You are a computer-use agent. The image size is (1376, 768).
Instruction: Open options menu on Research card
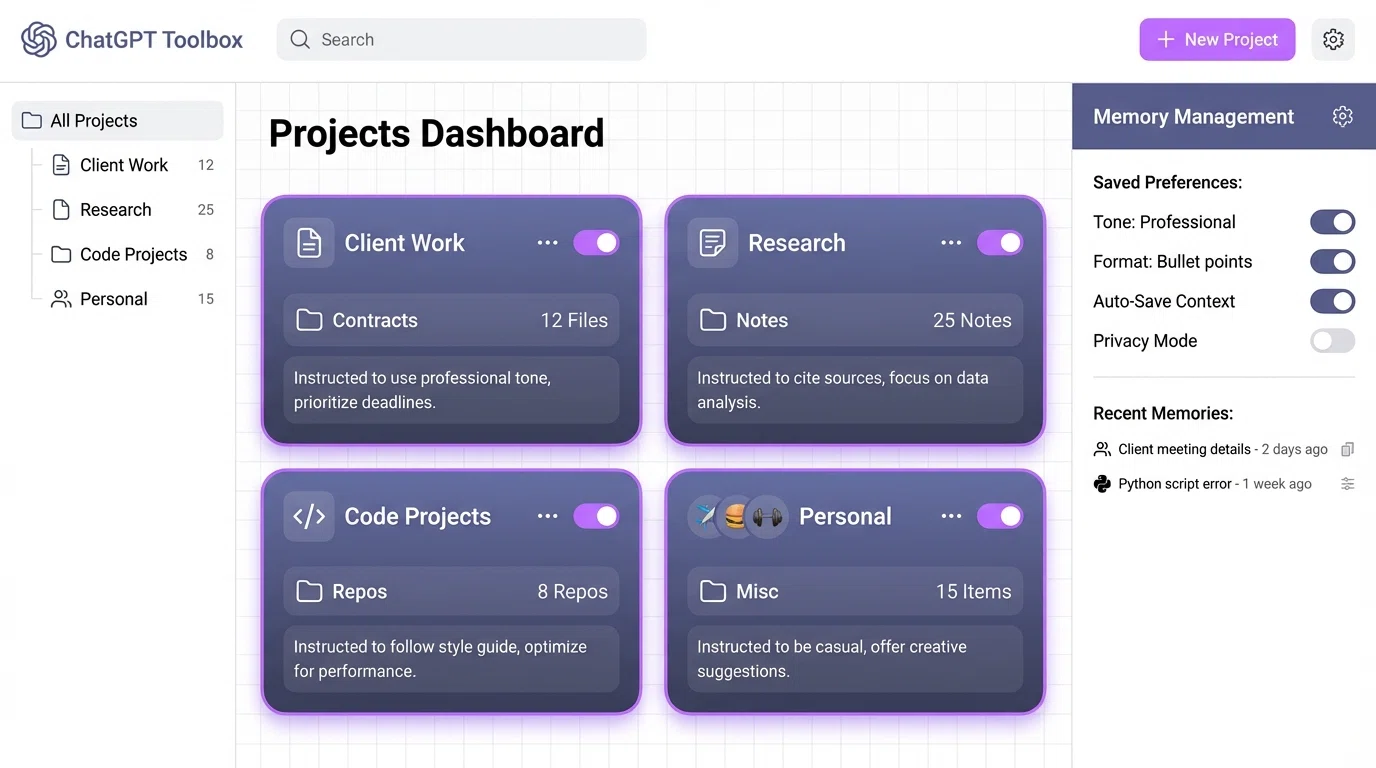[x=950, y=242]
